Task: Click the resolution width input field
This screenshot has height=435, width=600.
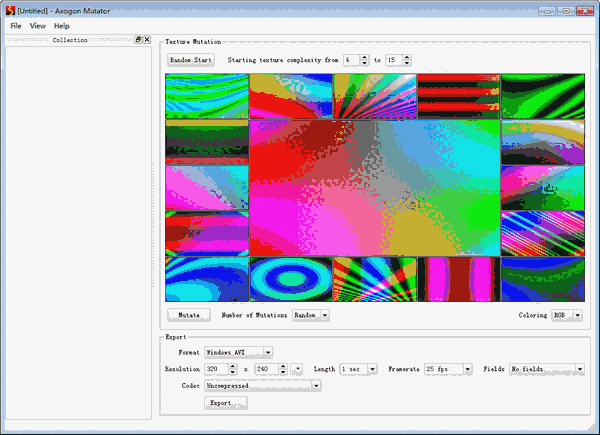Action: coord(215,369)
